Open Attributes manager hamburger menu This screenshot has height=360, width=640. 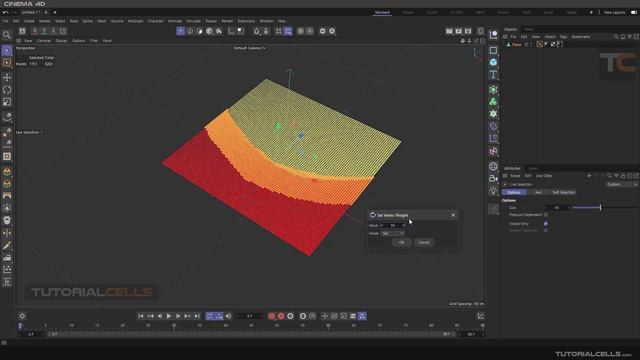coord(505,176)
